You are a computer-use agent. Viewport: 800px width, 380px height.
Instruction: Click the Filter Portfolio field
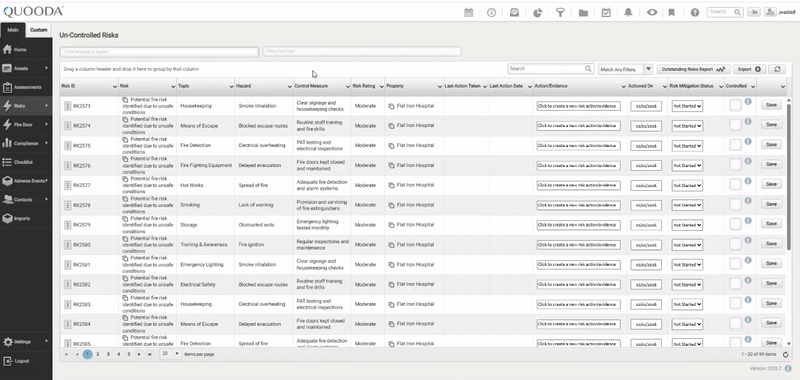coord(362,52)
